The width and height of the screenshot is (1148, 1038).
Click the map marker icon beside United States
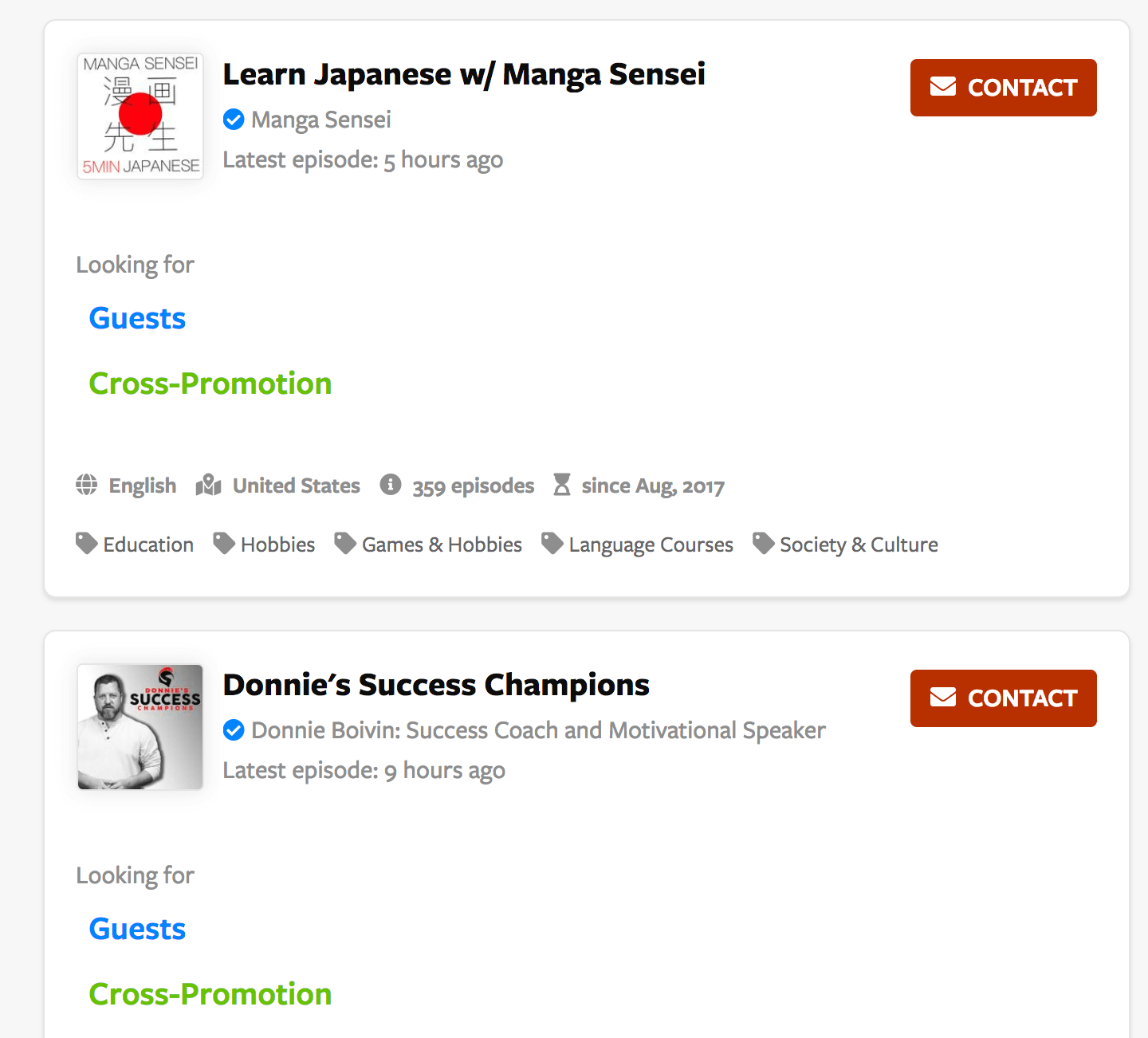208,485
